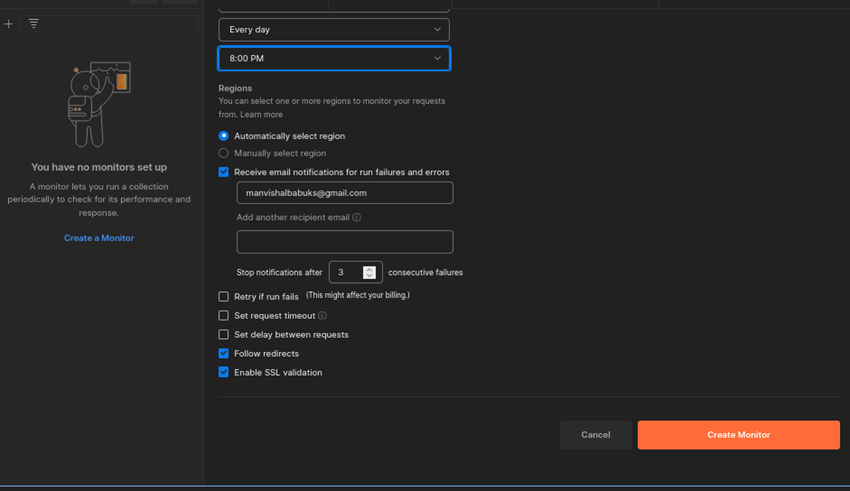Screen dimensions: 850x491
Task: Tick Set request timeout checkbox
Action: [224, 316]
